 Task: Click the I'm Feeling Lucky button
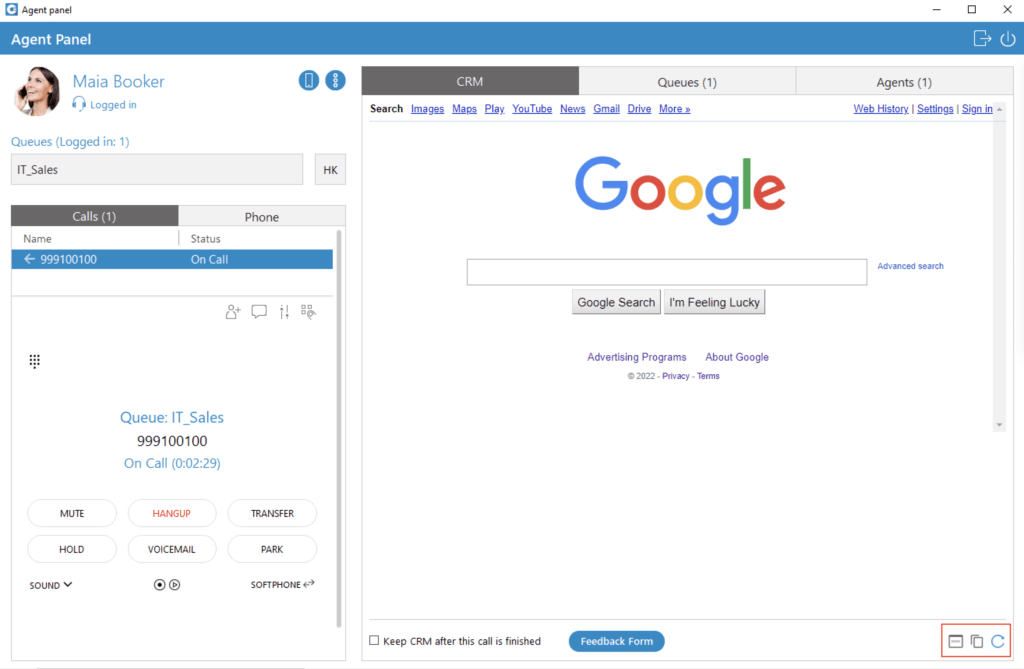[714, 302]
